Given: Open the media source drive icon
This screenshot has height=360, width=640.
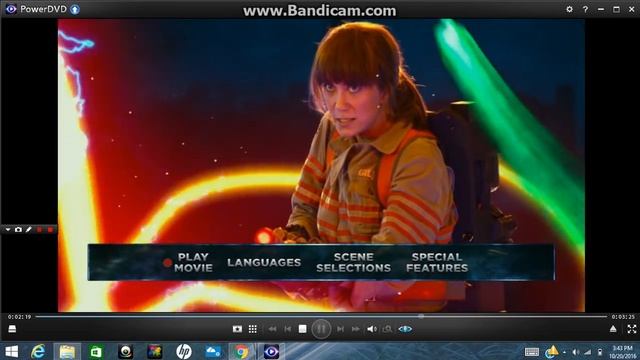Looking at the screenshot, I should point(12,329).
